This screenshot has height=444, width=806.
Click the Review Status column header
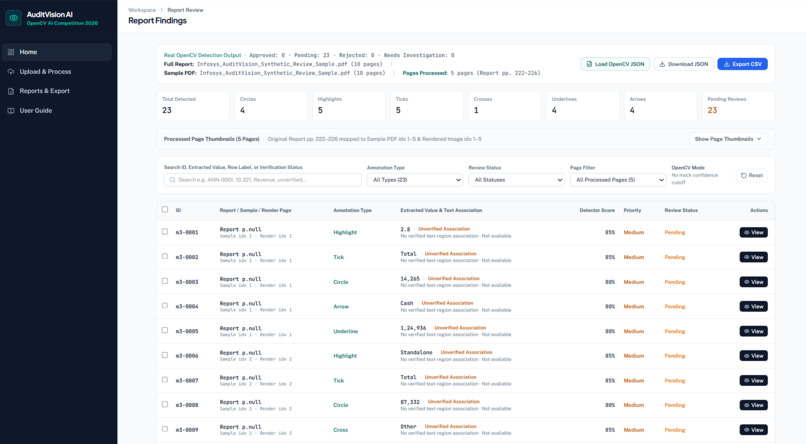(681, 210)
